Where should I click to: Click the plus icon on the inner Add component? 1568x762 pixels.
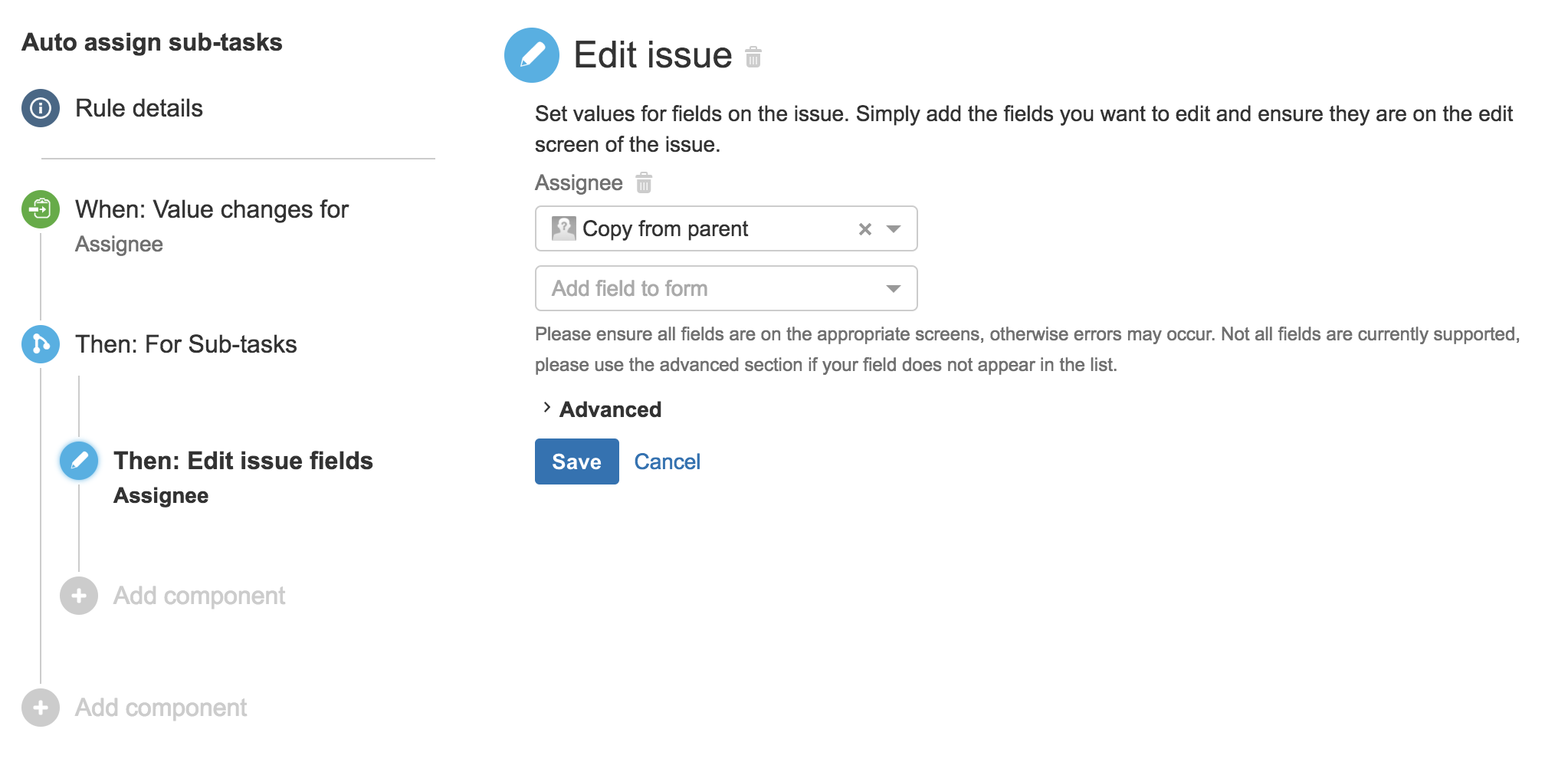[x=78, y=595]
